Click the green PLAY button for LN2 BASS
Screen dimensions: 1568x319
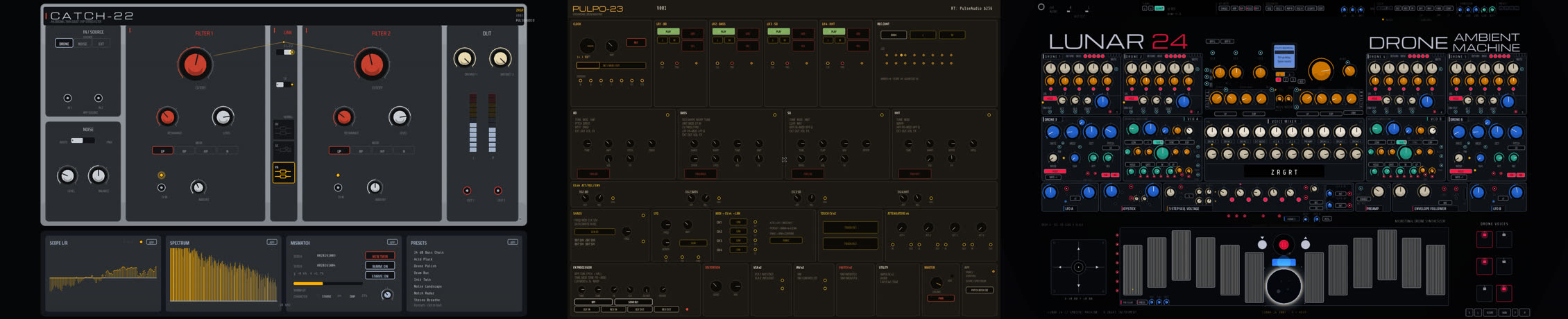723,32
